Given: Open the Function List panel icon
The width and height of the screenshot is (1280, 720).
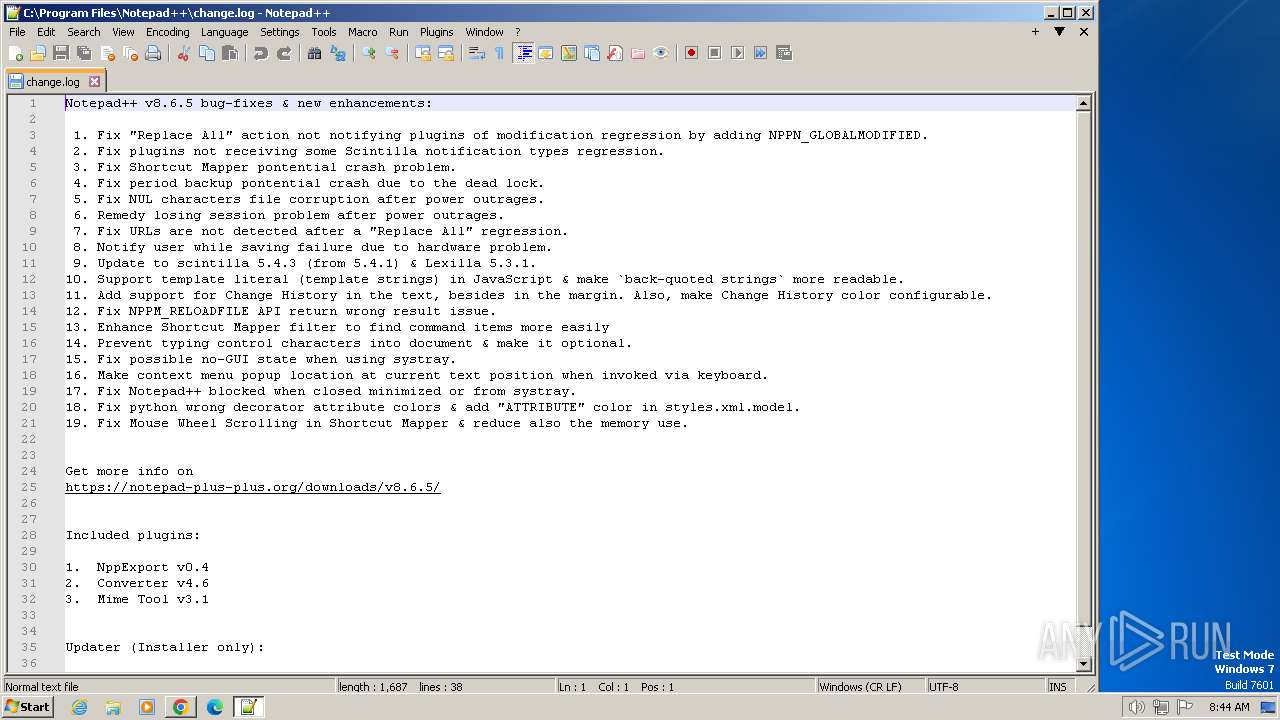Looking at the screenshot, I should [x=615, y=53].
